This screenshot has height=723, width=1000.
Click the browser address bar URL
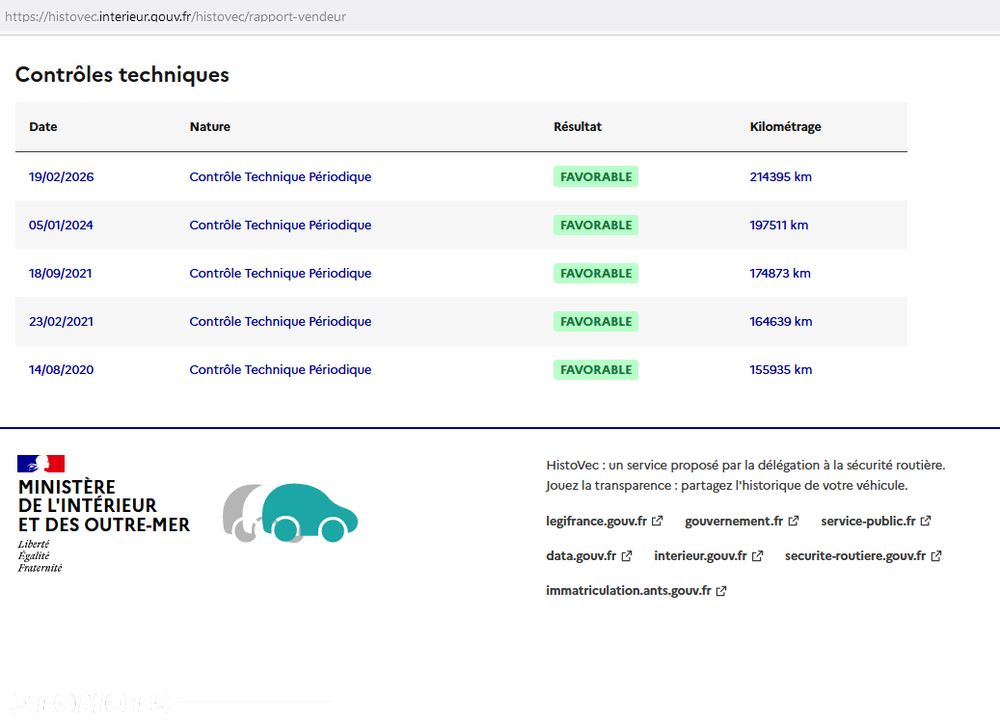click(x=175, y=17)
